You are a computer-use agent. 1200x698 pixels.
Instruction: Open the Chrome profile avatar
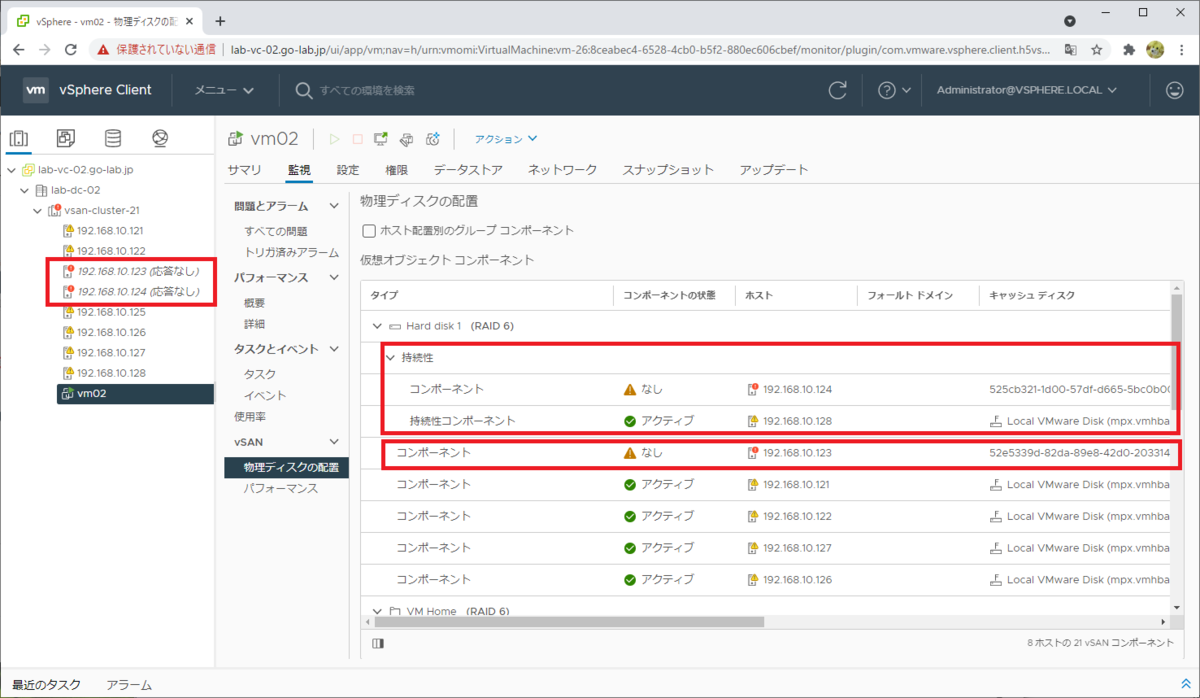coord(1155,49)
